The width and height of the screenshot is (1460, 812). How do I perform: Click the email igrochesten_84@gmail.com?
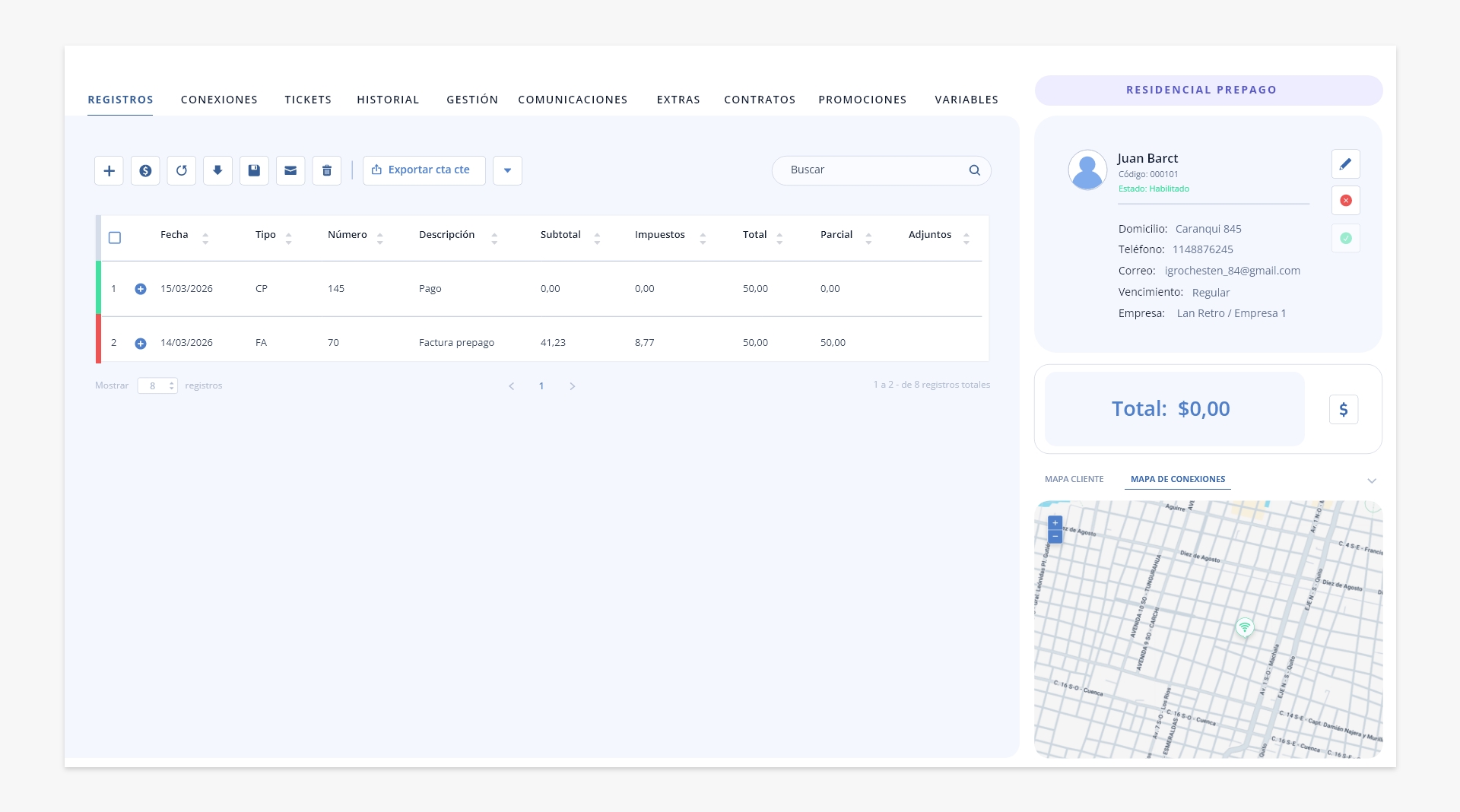pyautogui.click(x=1232, y=271)
